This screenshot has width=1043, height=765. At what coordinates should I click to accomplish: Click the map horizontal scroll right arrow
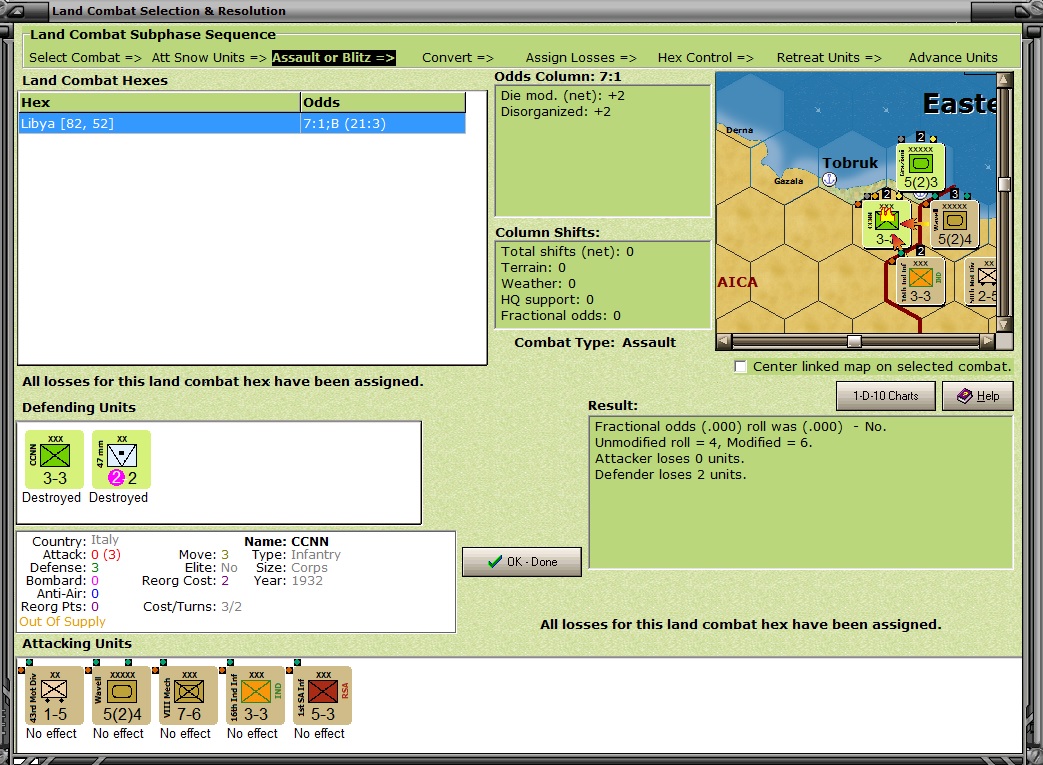(x=988, y=341)
